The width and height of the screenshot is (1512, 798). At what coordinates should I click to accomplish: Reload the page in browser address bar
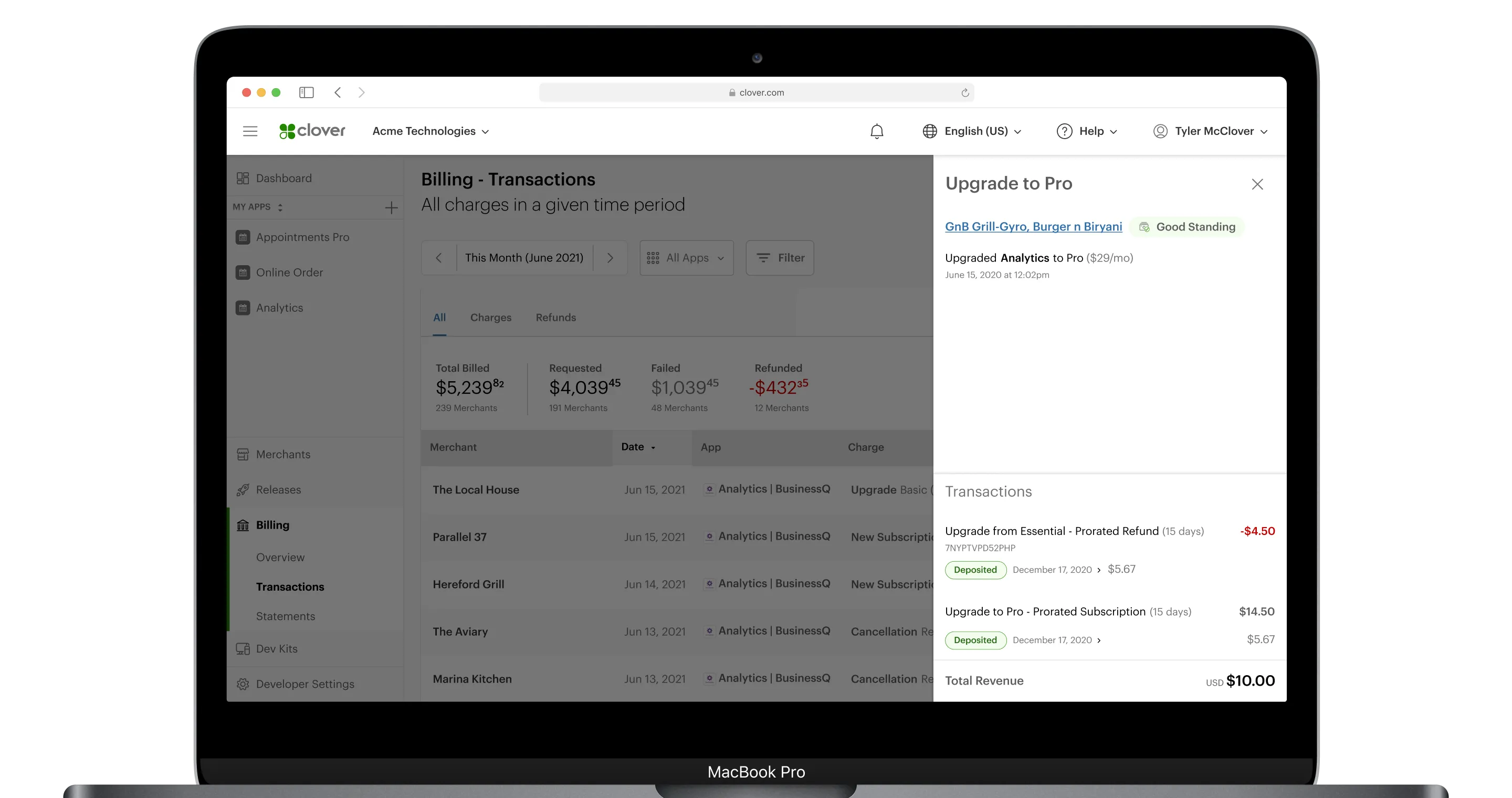[x=964, y=93]
